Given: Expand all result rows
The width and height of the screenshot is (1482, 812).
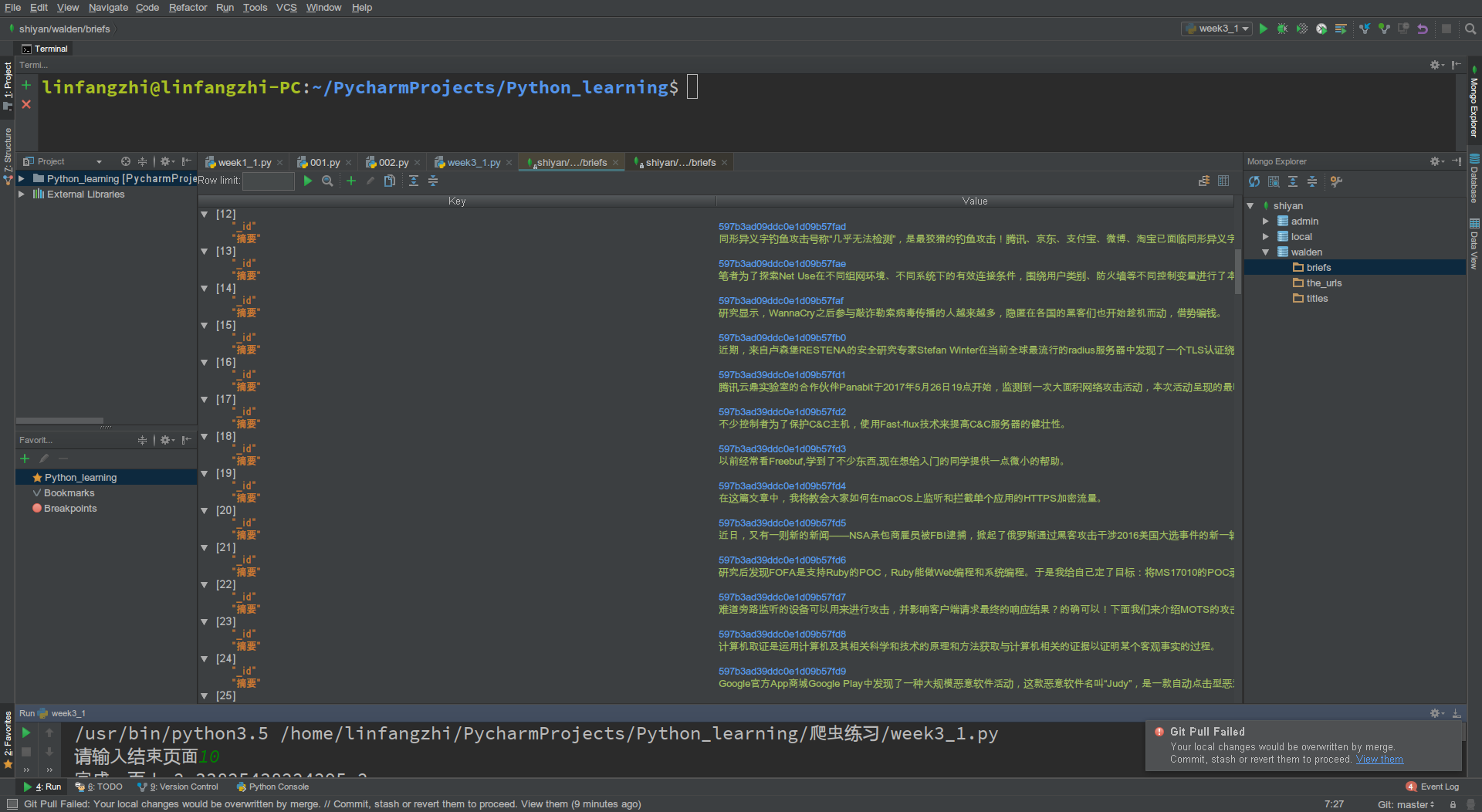Looking at the screenshot, I should click(x=414, y=181).
